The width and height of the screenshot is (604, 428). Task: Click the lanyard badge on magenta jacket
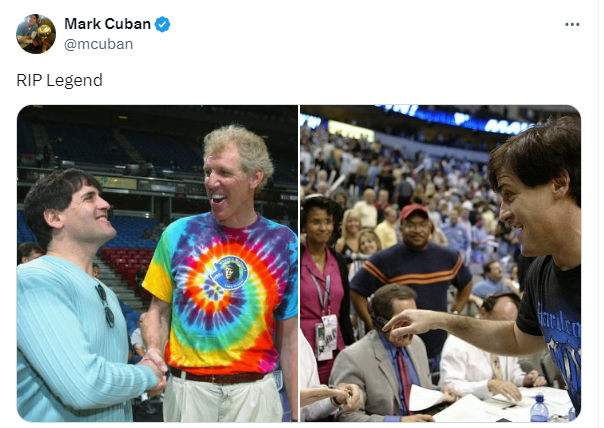[x=326, y=337]
